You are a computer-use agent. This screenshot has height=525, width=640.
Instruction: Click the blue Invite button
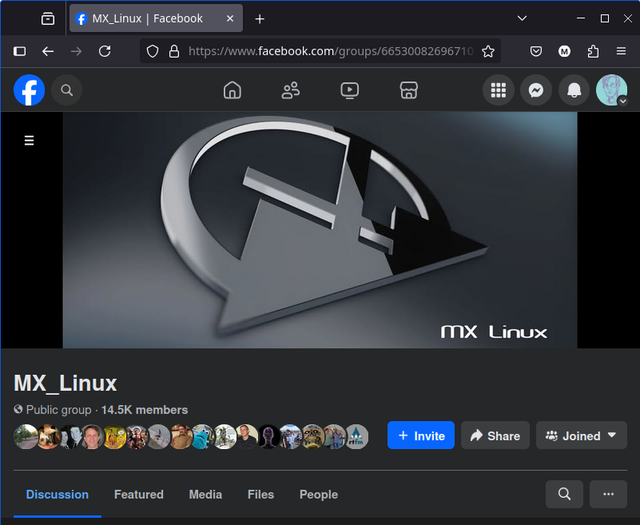click(x=421, y=436)
